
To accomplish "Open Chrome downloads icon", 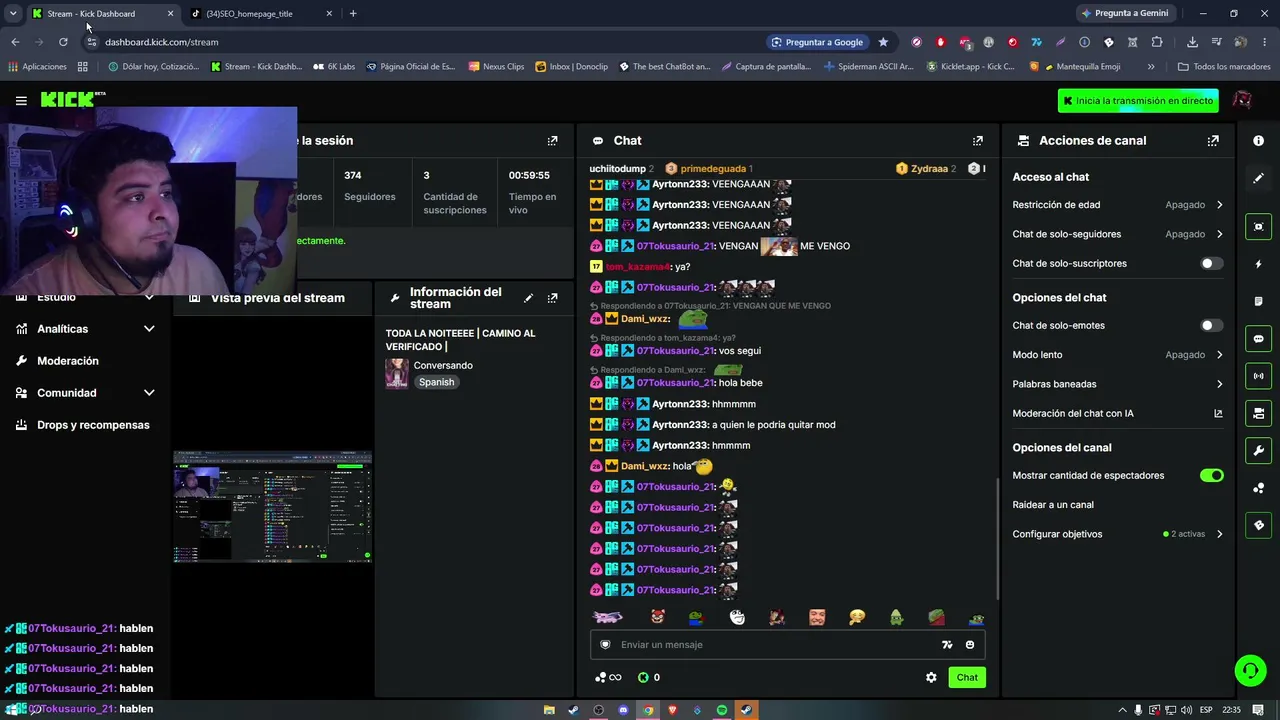I will pyautogui.click(x=1192, y=42).
